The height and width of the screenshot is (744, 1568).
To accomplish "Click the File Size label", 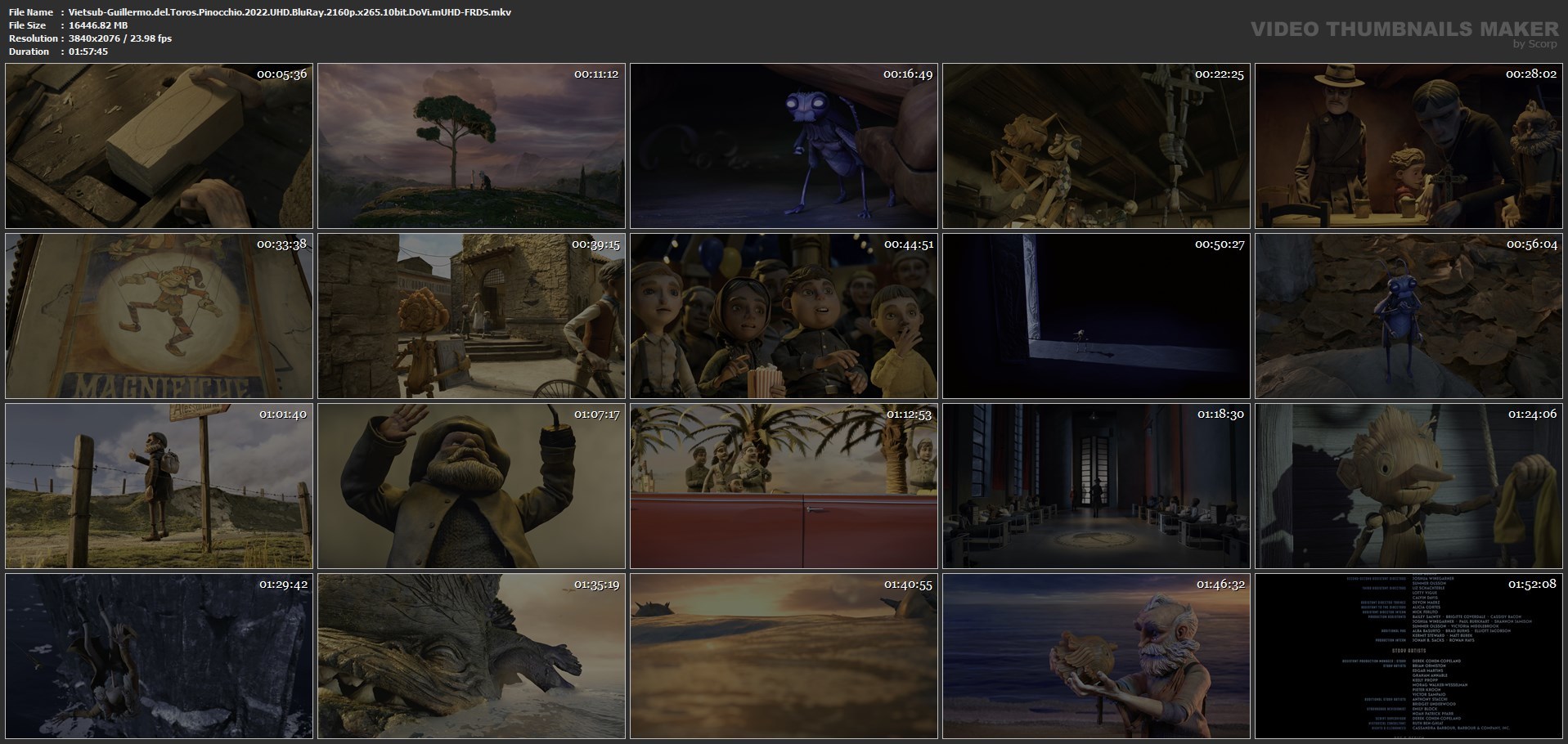I will [x=27, y=25].
